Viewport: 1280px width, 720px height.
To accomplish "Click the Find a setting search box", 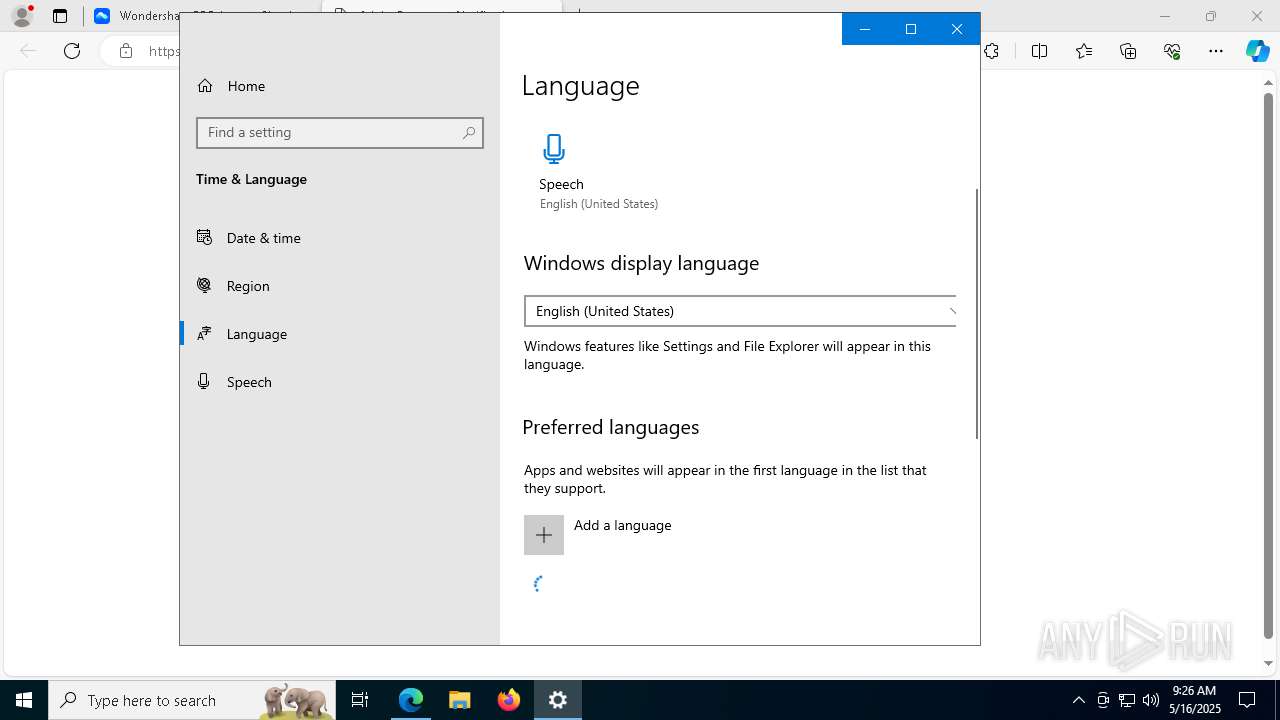I will (340, 133).
